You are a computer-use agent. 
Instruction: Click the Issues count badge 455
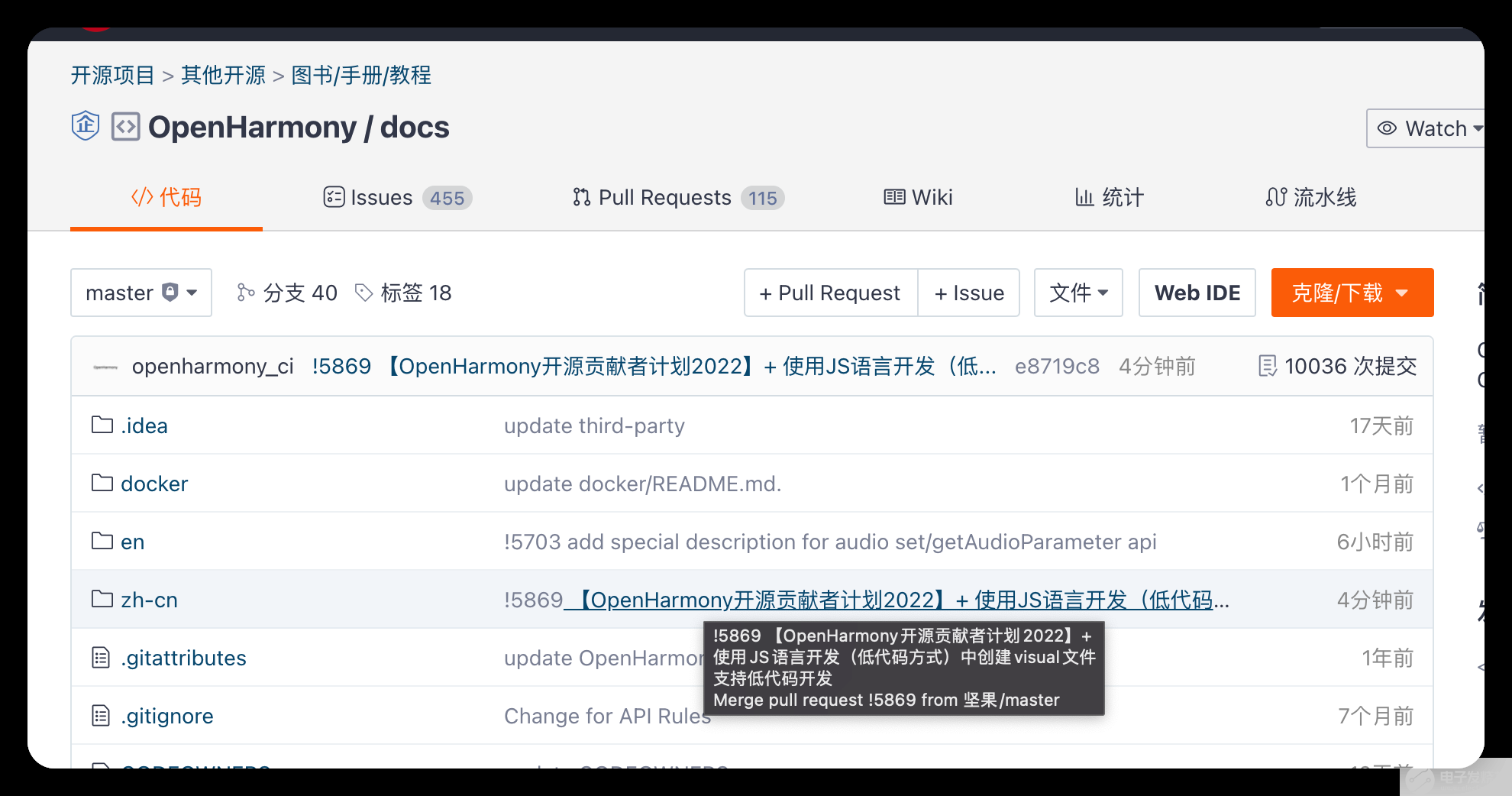[447, 199]
